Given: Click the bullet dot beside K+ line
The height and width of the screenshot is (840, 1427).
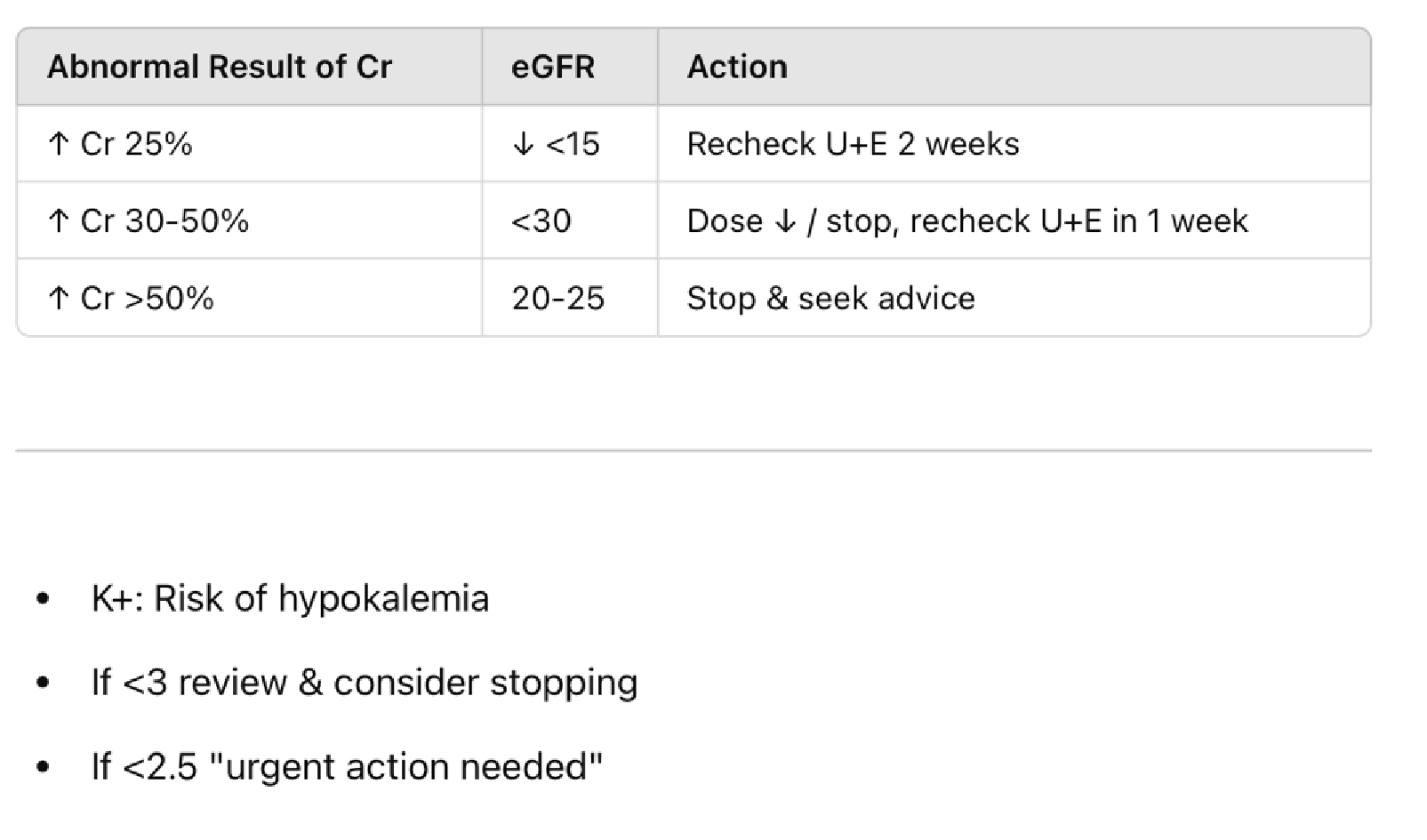Looking at the screenshot, I should click(x=44, y=599).
